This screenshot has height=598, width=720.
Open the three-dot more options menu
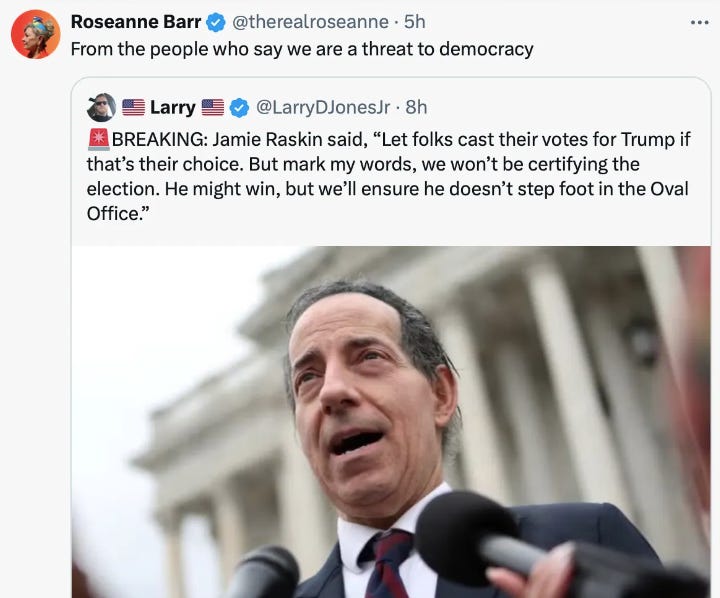699,22
